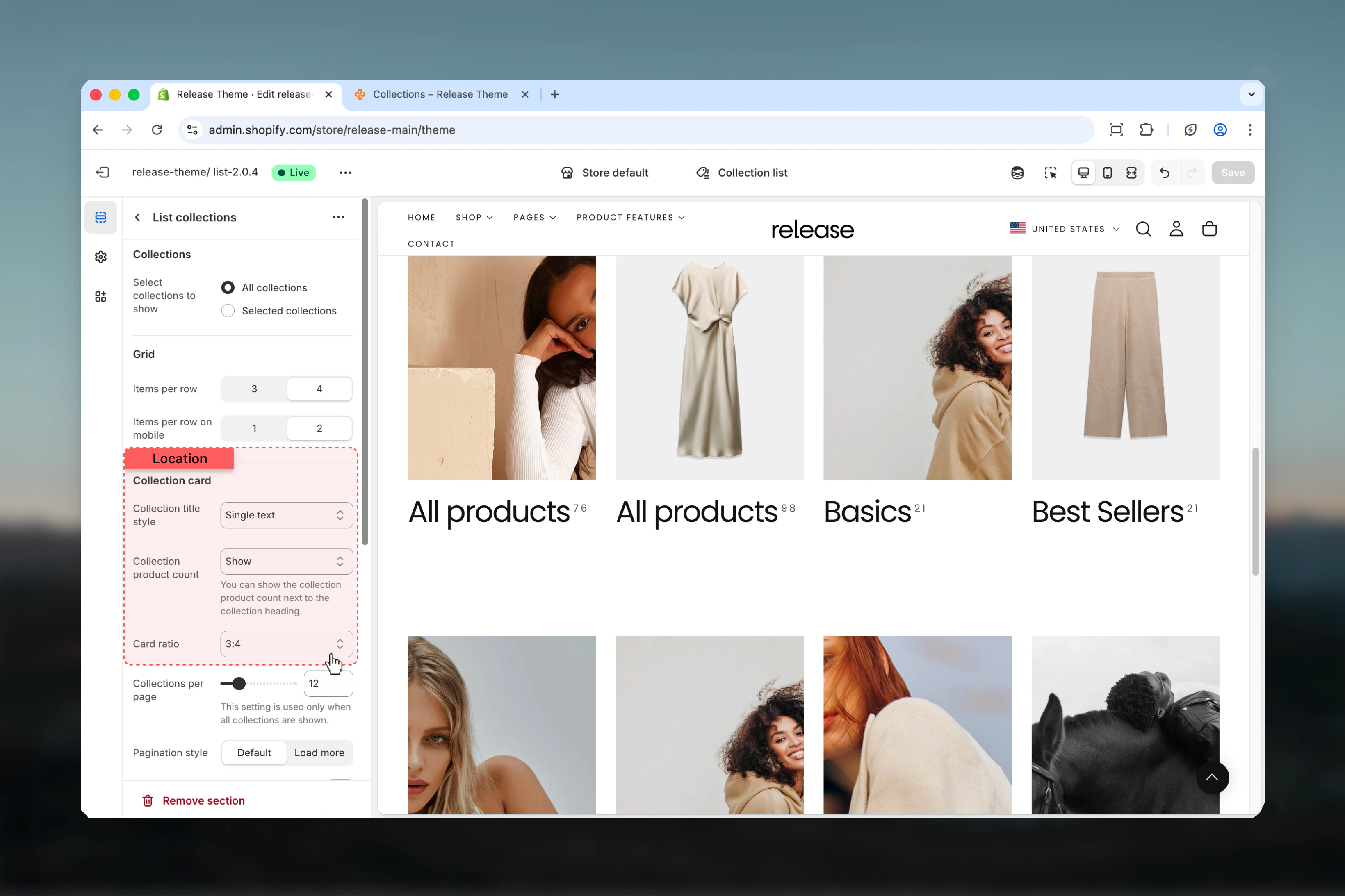The image size is (1345, 896).
Task: Click the Save button
Action: (1233, 173)
